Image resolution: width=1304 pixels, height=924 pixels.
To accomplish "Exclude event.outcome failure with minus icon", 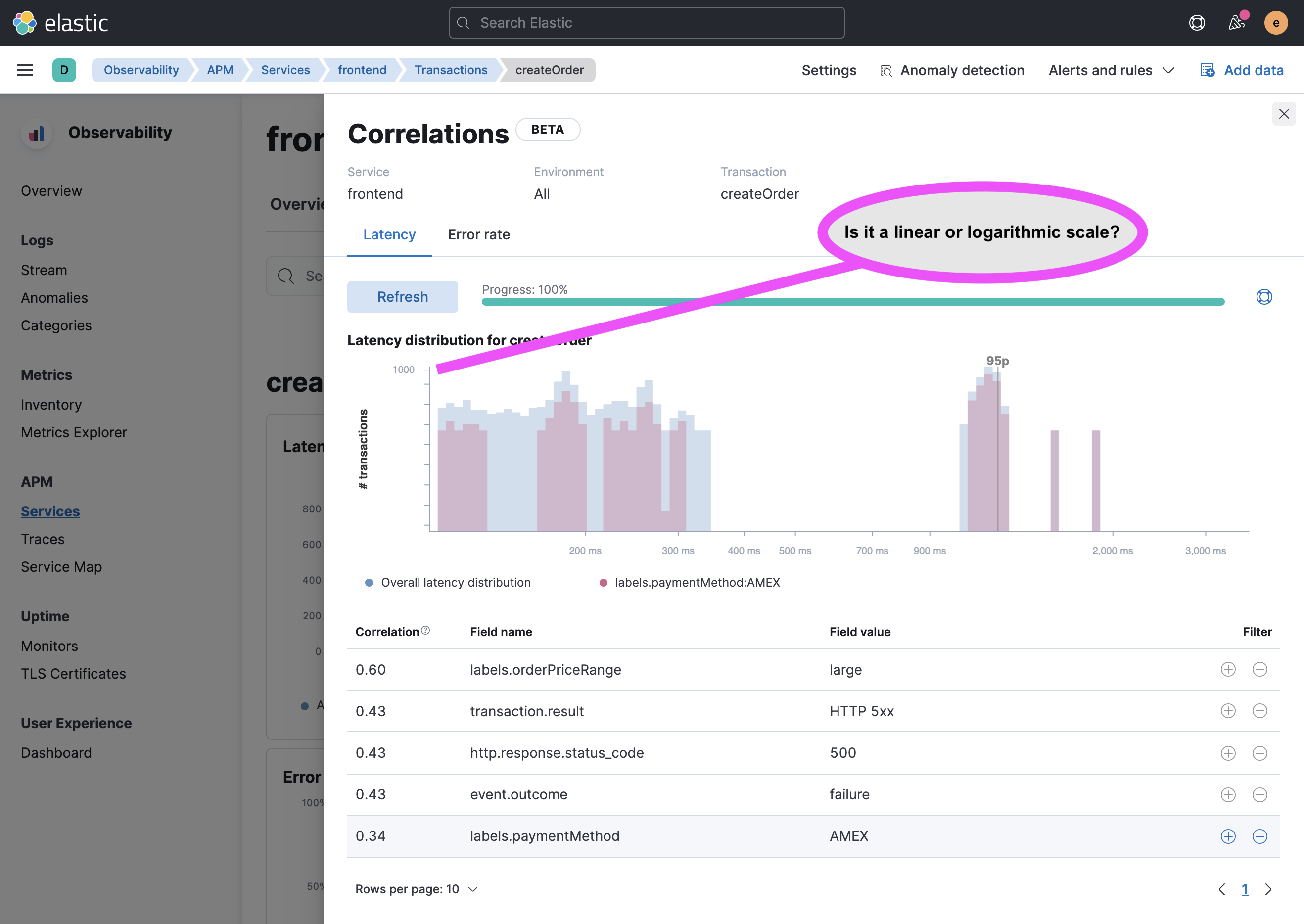I will 1261,794.
